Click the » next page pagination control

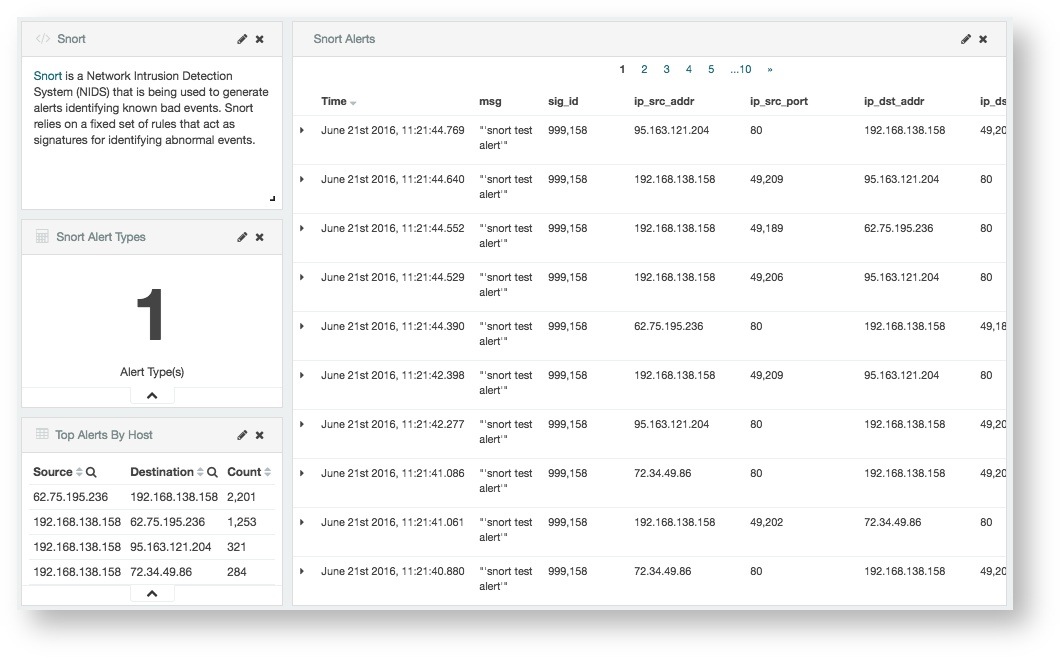pyautogui.click(x=769, y=69)
